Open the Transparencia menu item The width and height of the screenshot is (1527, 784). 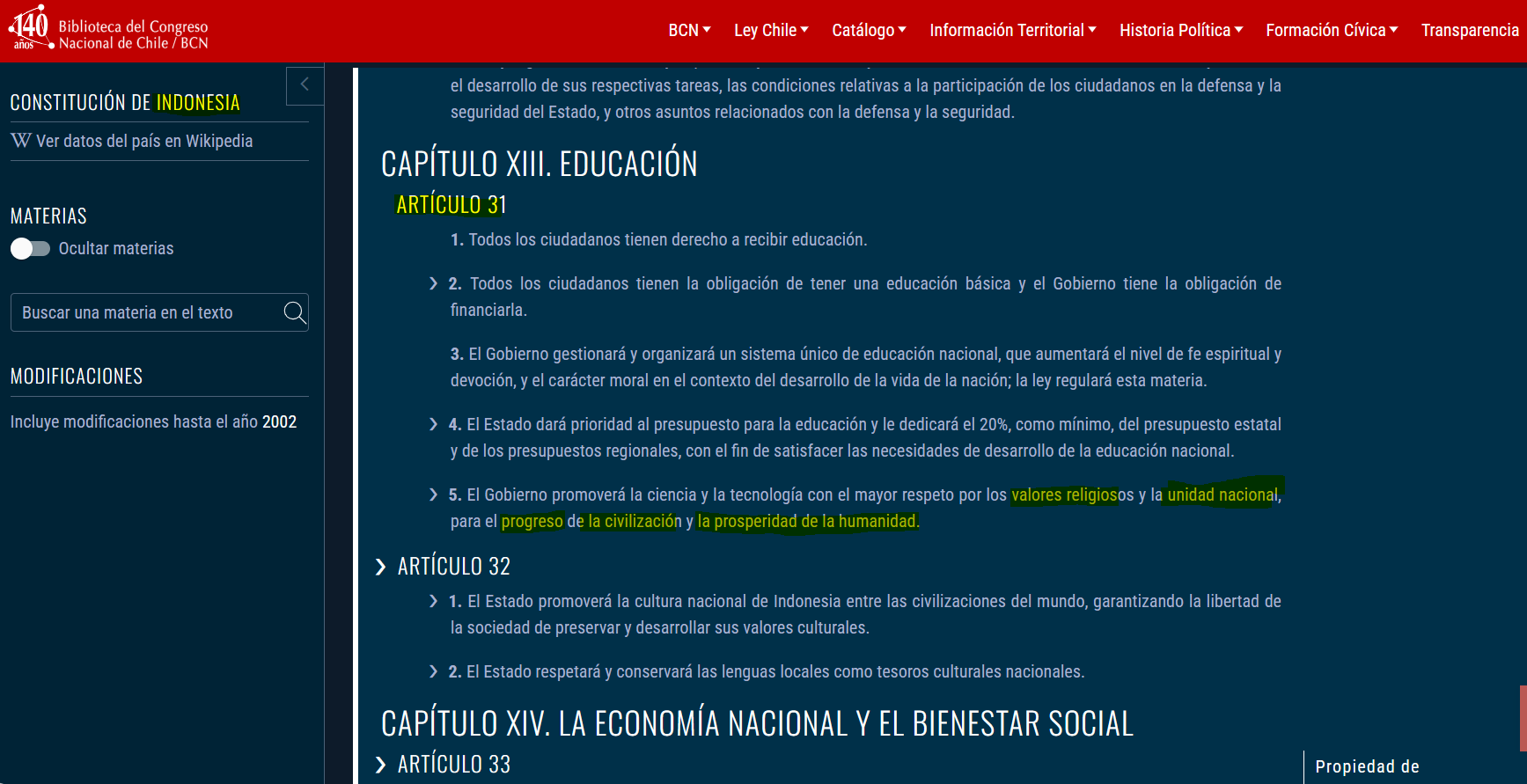1470,31
